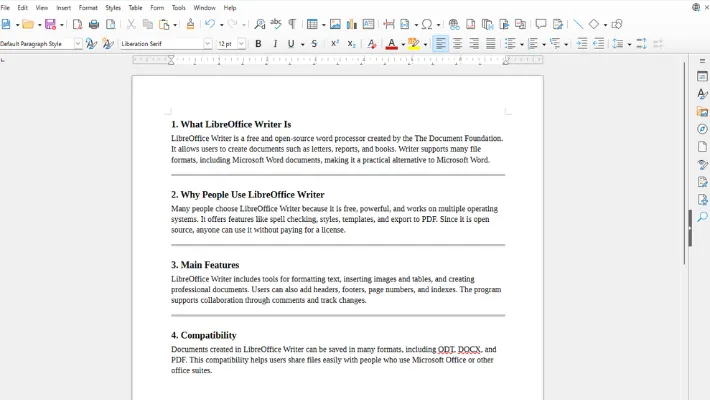Open the Styles menu
The image size is (710, 400).
point(113,8)
